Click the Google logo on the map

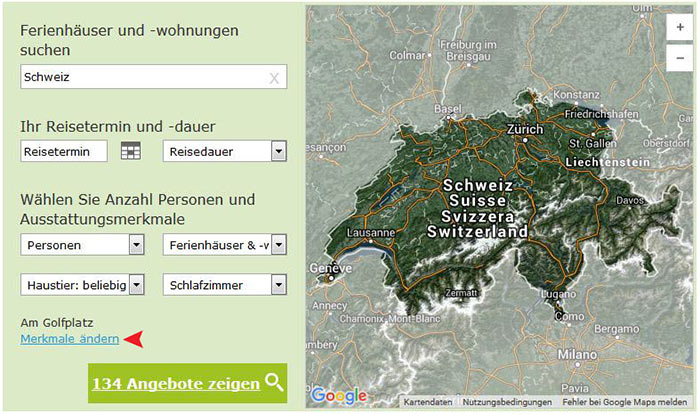pos(339,395)
